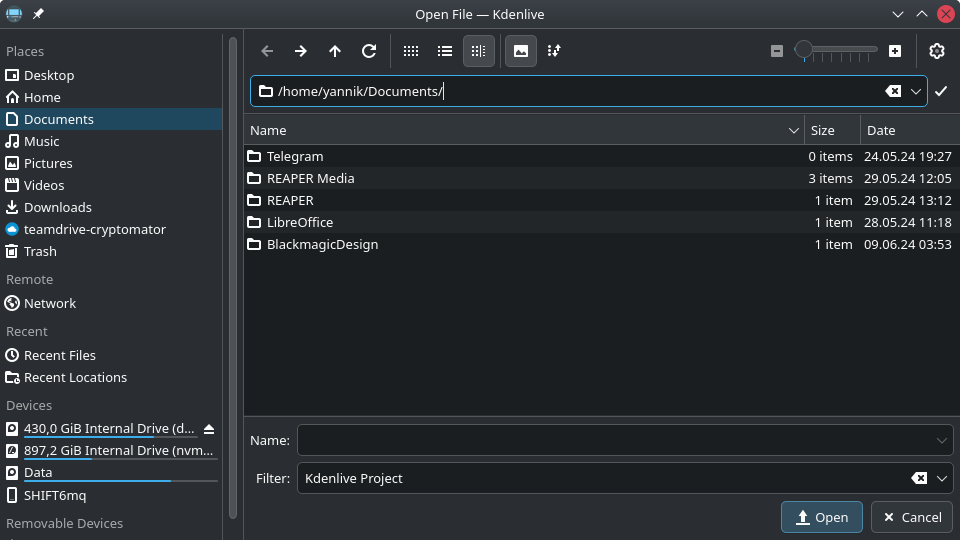Cancel the Open File dialog
The width and height of the screenshot is (960, 540).
[912, 517]
